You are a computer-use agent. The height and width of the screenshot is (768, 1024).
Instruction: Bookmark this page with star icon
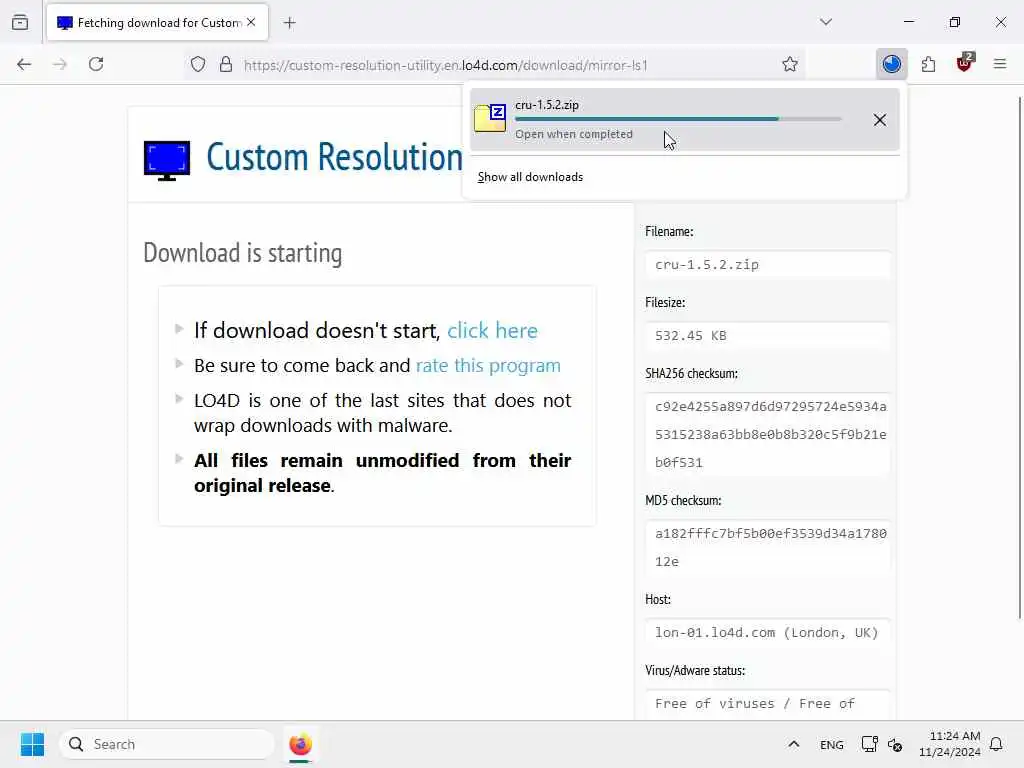[x=790, y=64]
